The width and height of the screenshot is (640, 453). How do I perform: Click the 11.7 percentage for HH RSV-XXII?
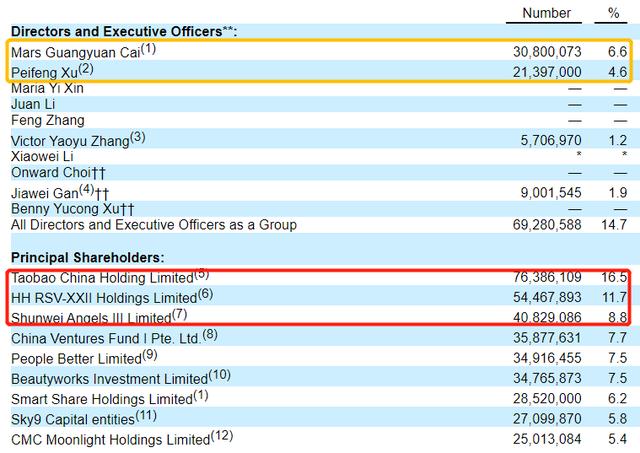614,298
